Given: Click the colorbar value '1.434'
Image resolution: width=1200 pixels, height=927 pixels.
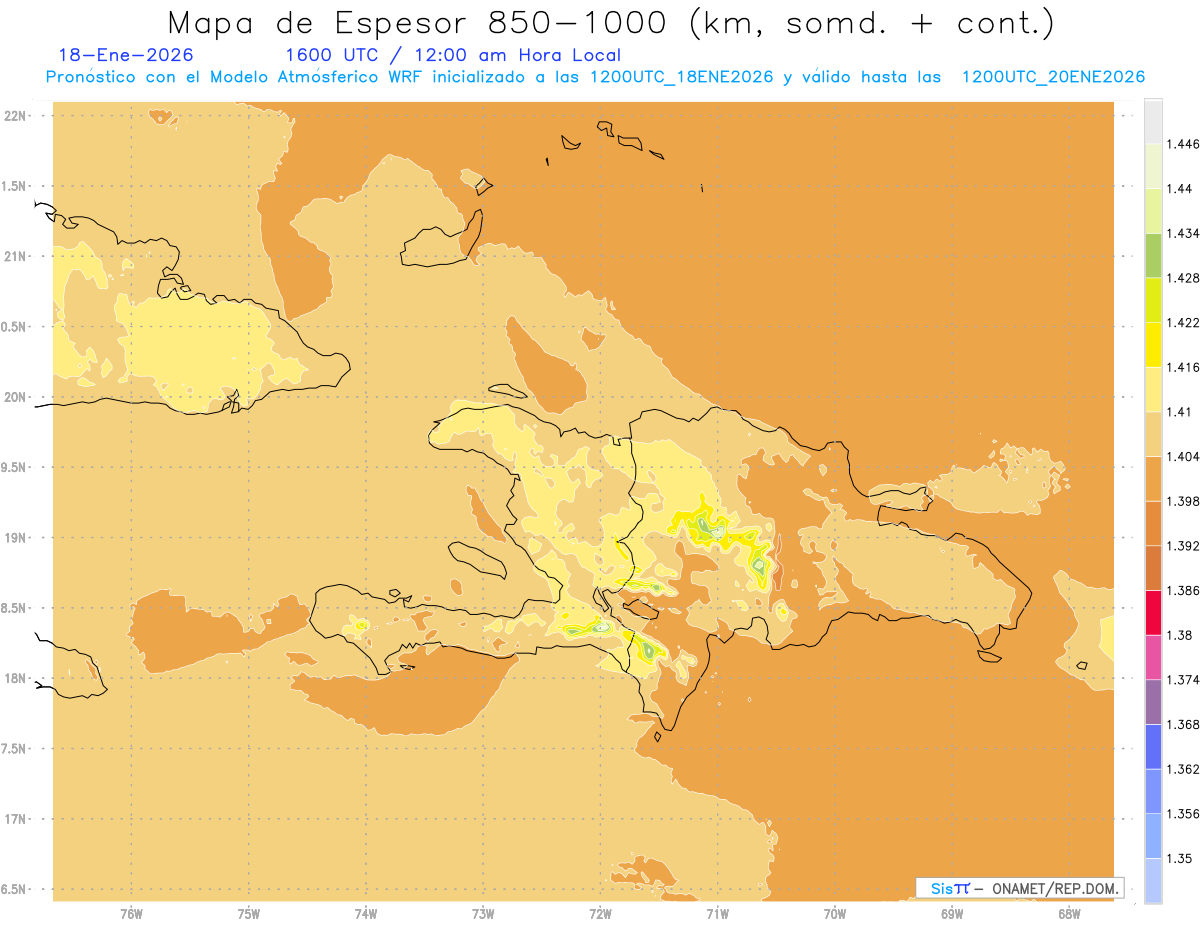Looking at the screenshot, I should tap(1183, 233).
